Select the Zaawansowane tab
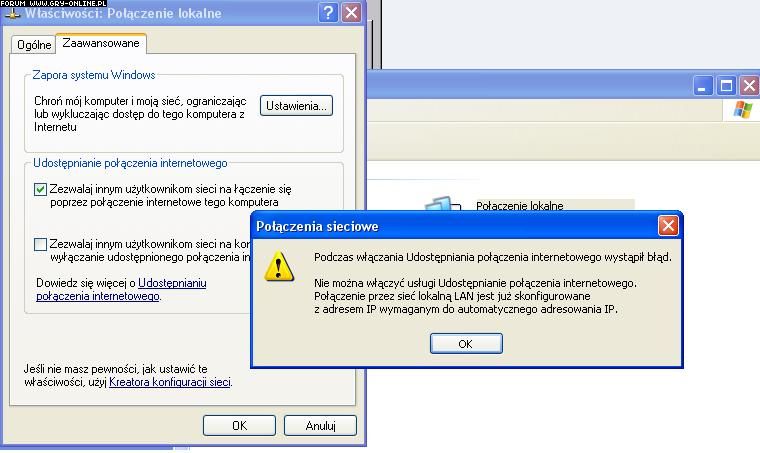The height and width of the screenshot is (453, 760). (101, 43)
